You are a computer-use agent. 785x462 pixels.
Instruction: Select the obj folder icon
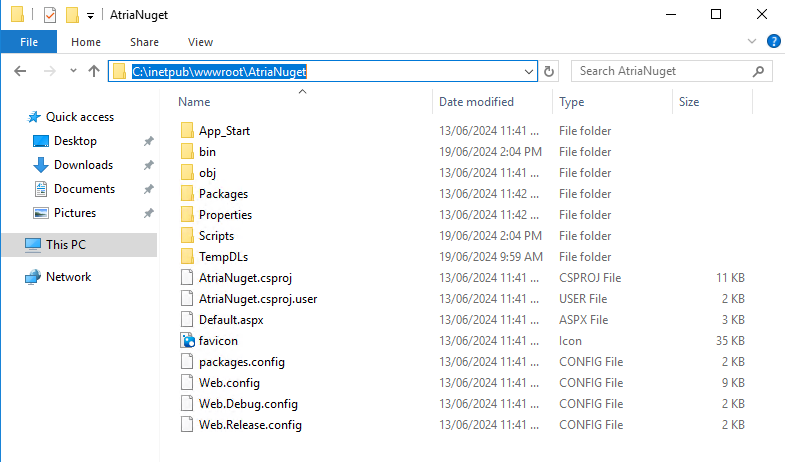[x=187, y=172]
